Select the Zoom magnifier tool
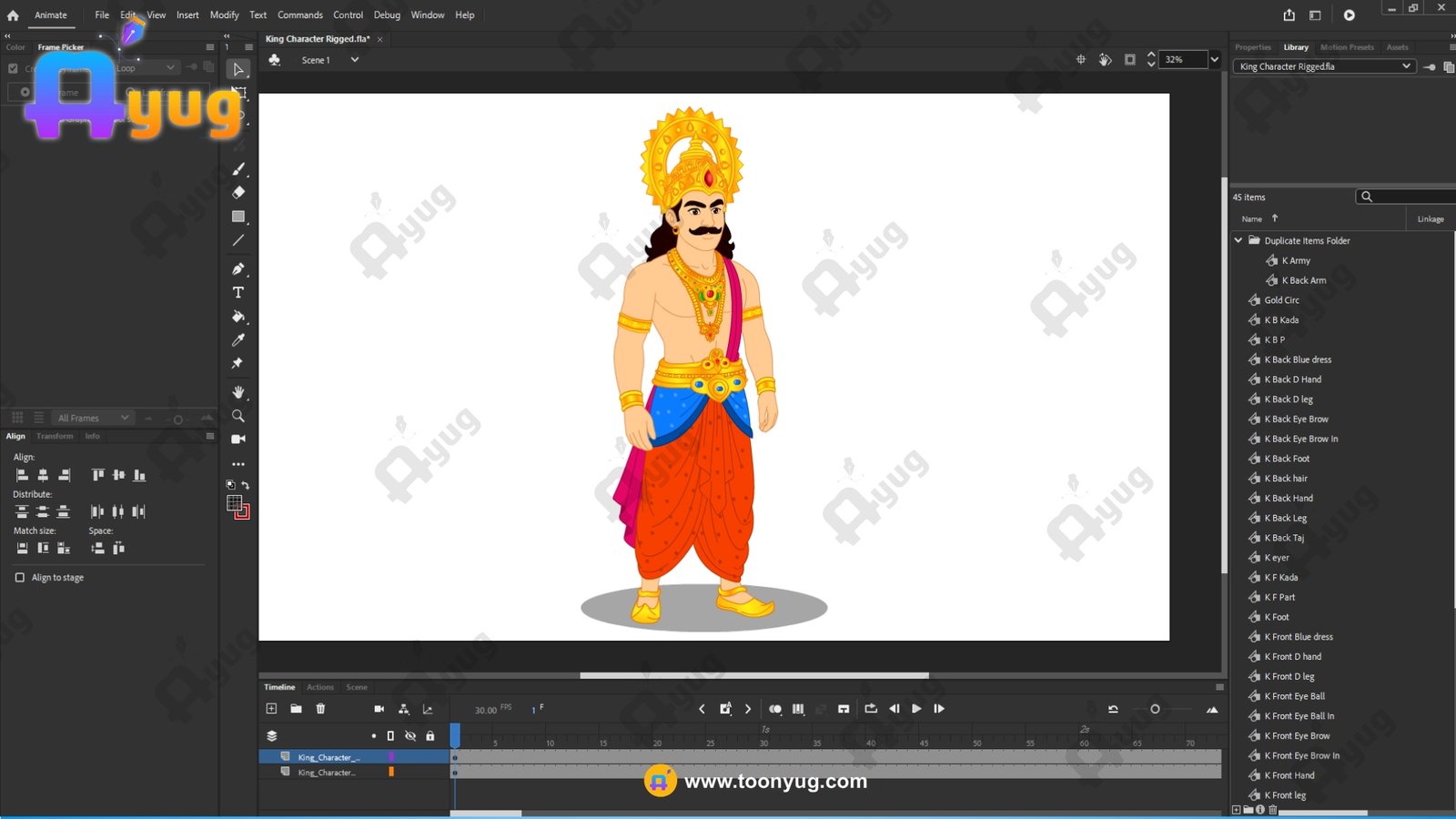 238,415
